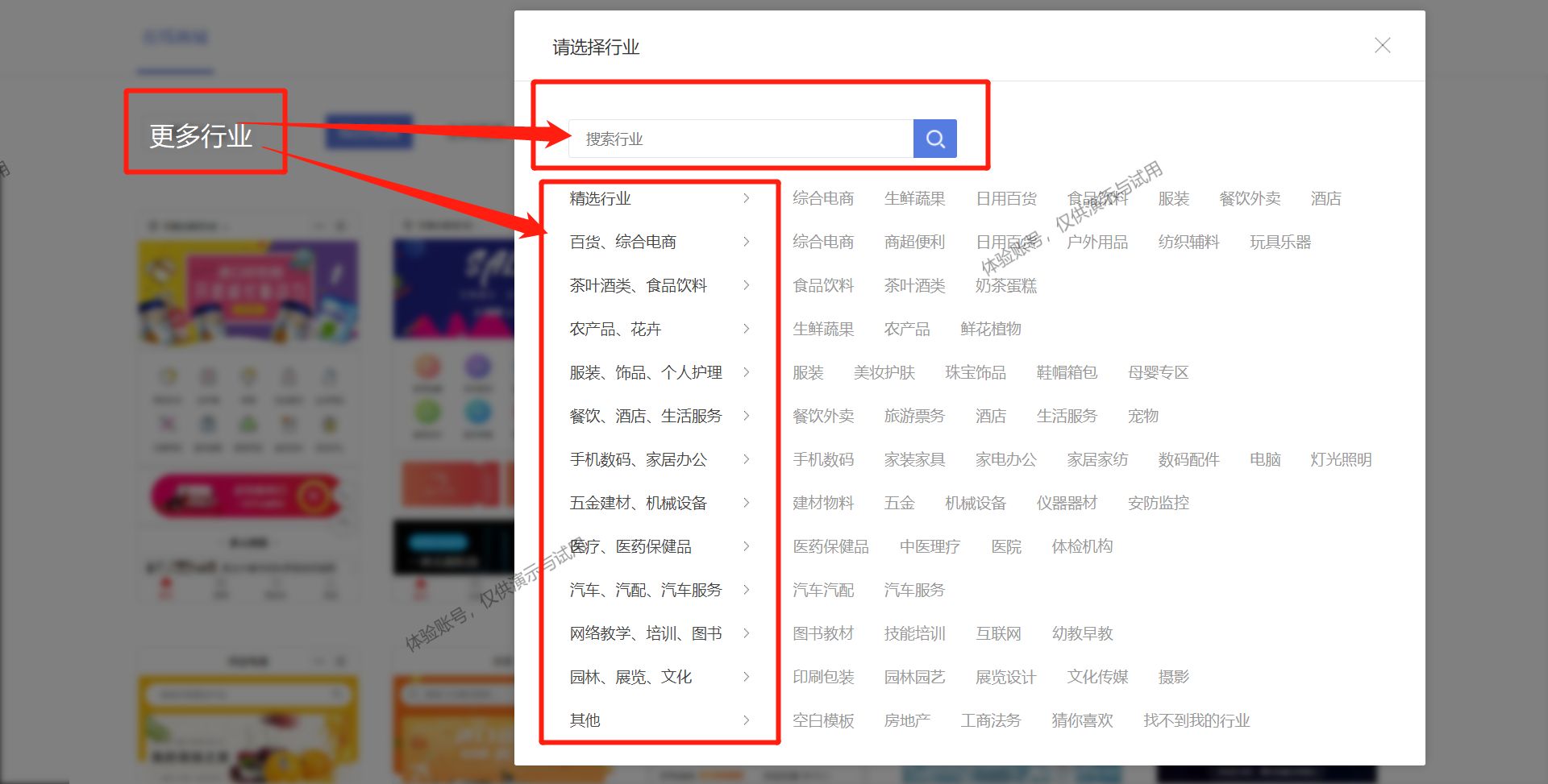Image resolution: width=1548 pixels, height=784 pixels.
Task: Select the 空白模板 option
Action: point(823,720)
